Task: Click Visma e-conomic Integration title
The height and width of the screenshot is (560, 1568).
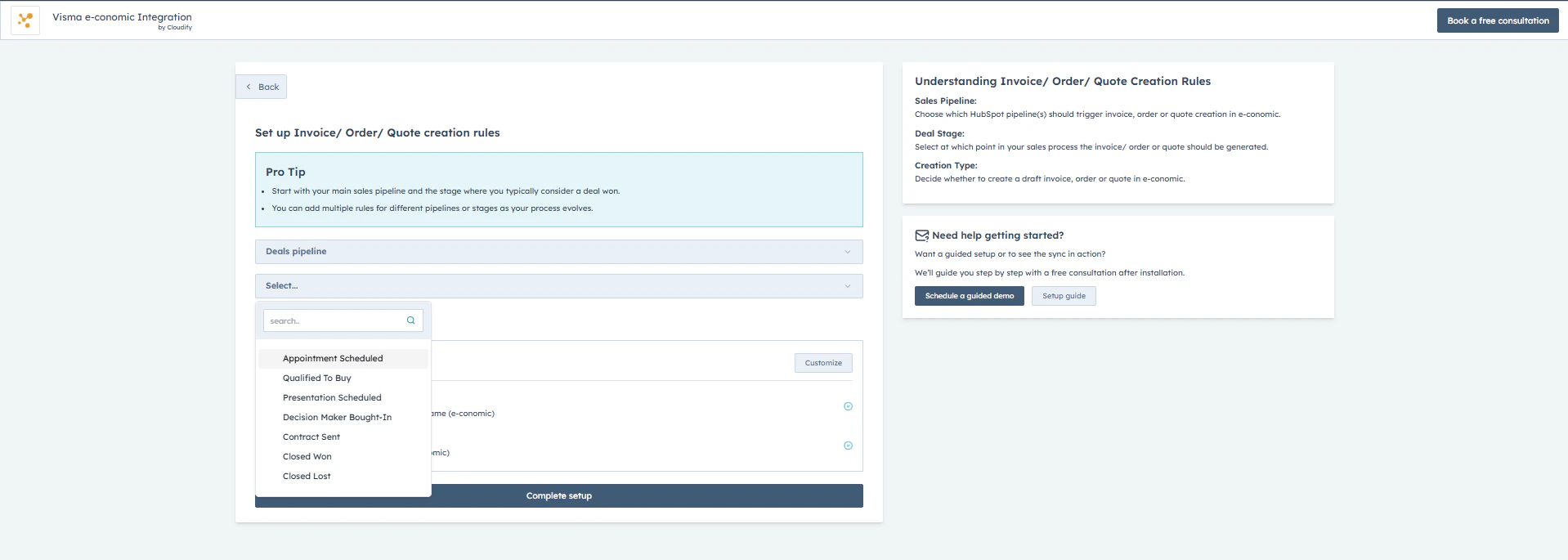Action: pos(123,17)
